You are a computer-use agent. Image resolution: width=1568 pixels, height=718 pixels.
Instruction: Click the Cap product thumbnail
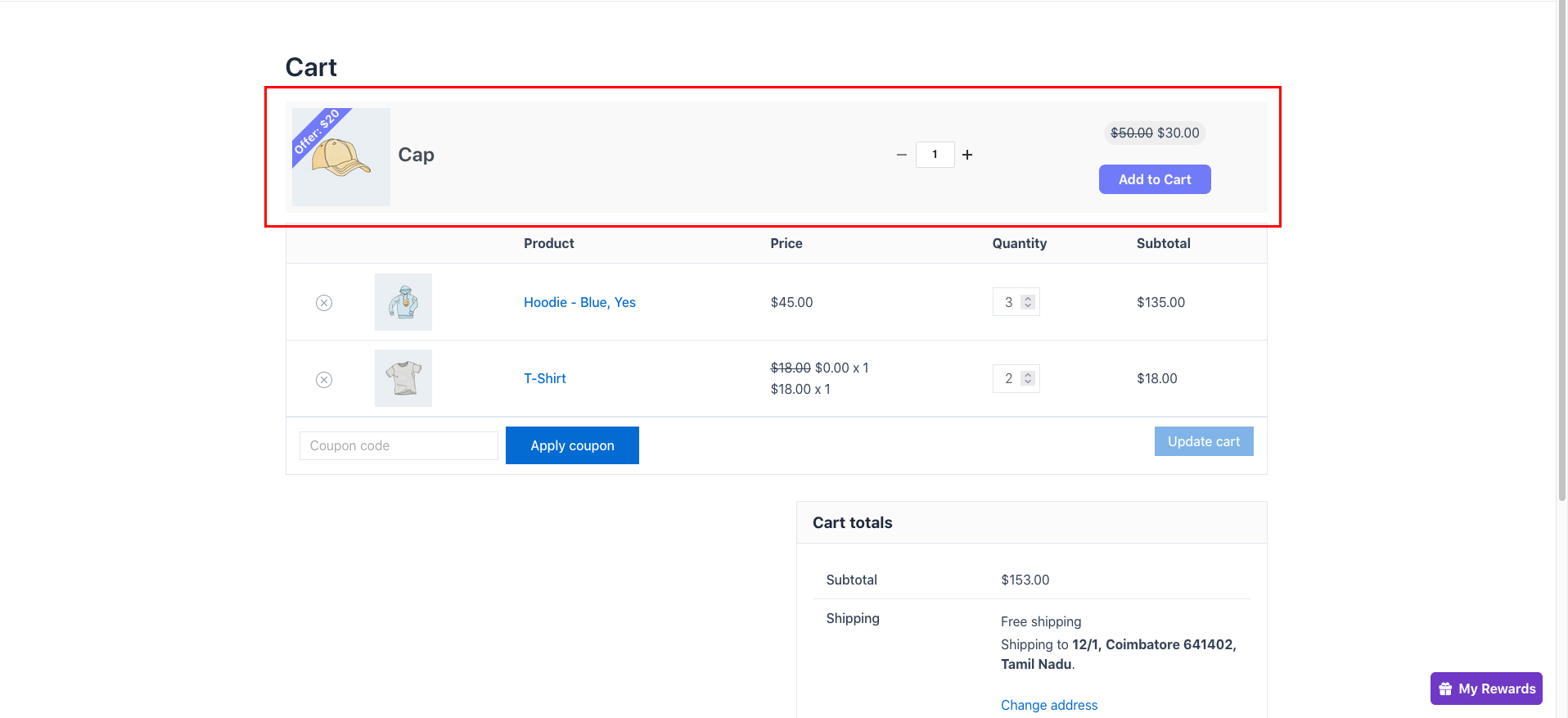(341, 157)
